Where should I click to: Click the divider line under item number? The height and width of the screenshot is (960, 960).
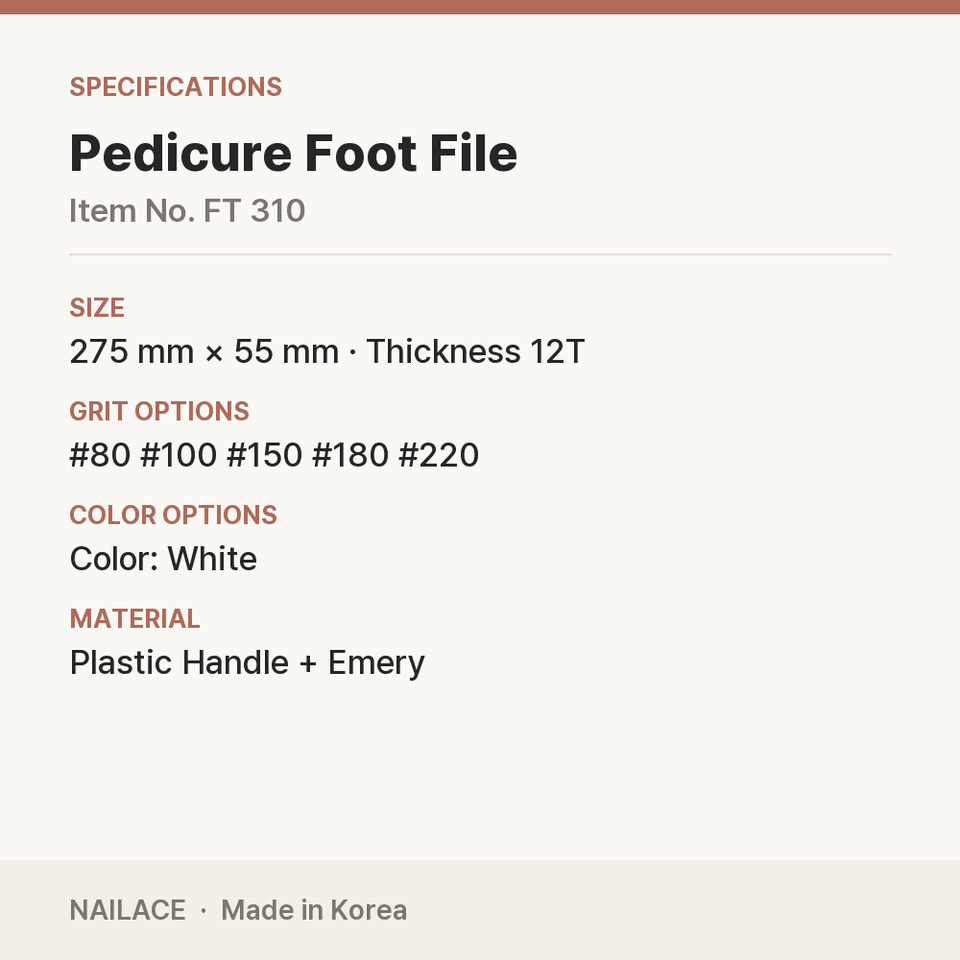point(480,254)
